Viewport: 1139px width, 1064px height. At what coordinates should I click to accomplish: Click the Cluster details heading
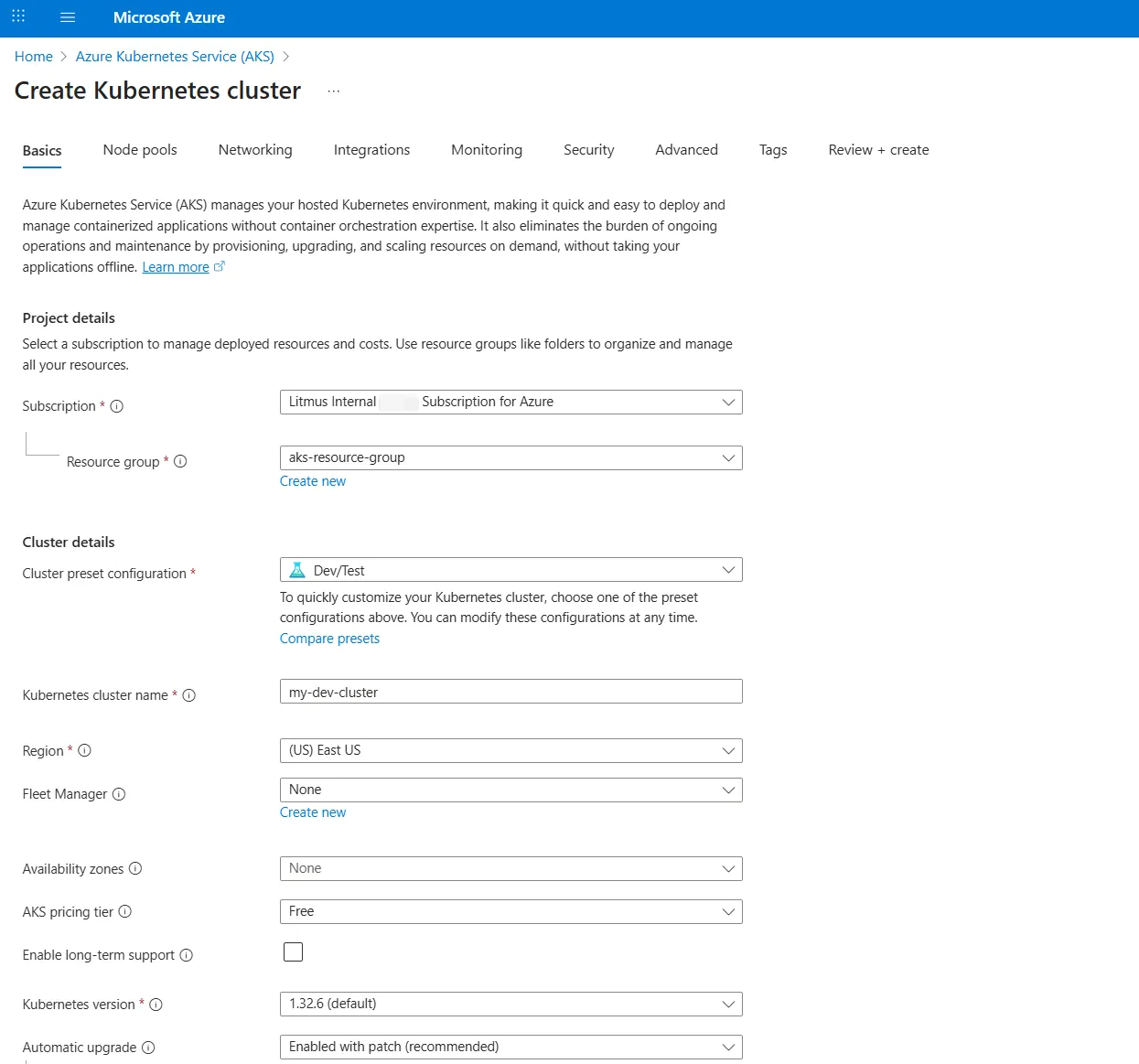click(69, 543)
